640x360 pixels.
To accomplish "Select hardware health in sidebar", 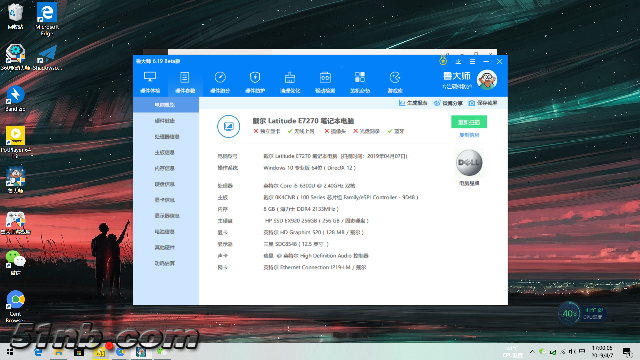I will [x=166, y=121].
